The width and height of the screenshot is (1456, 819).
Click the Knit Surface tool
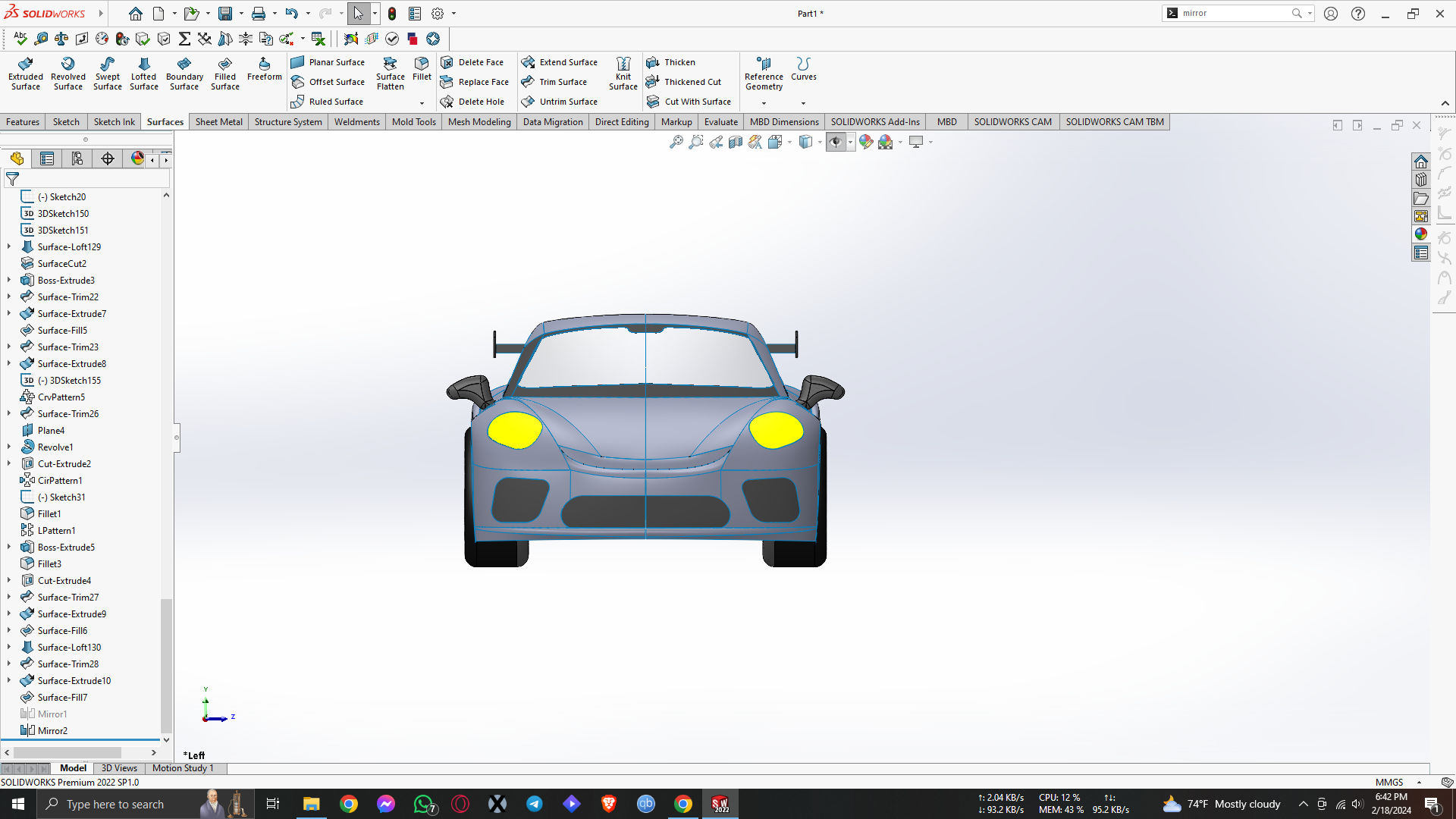(623, 73)
